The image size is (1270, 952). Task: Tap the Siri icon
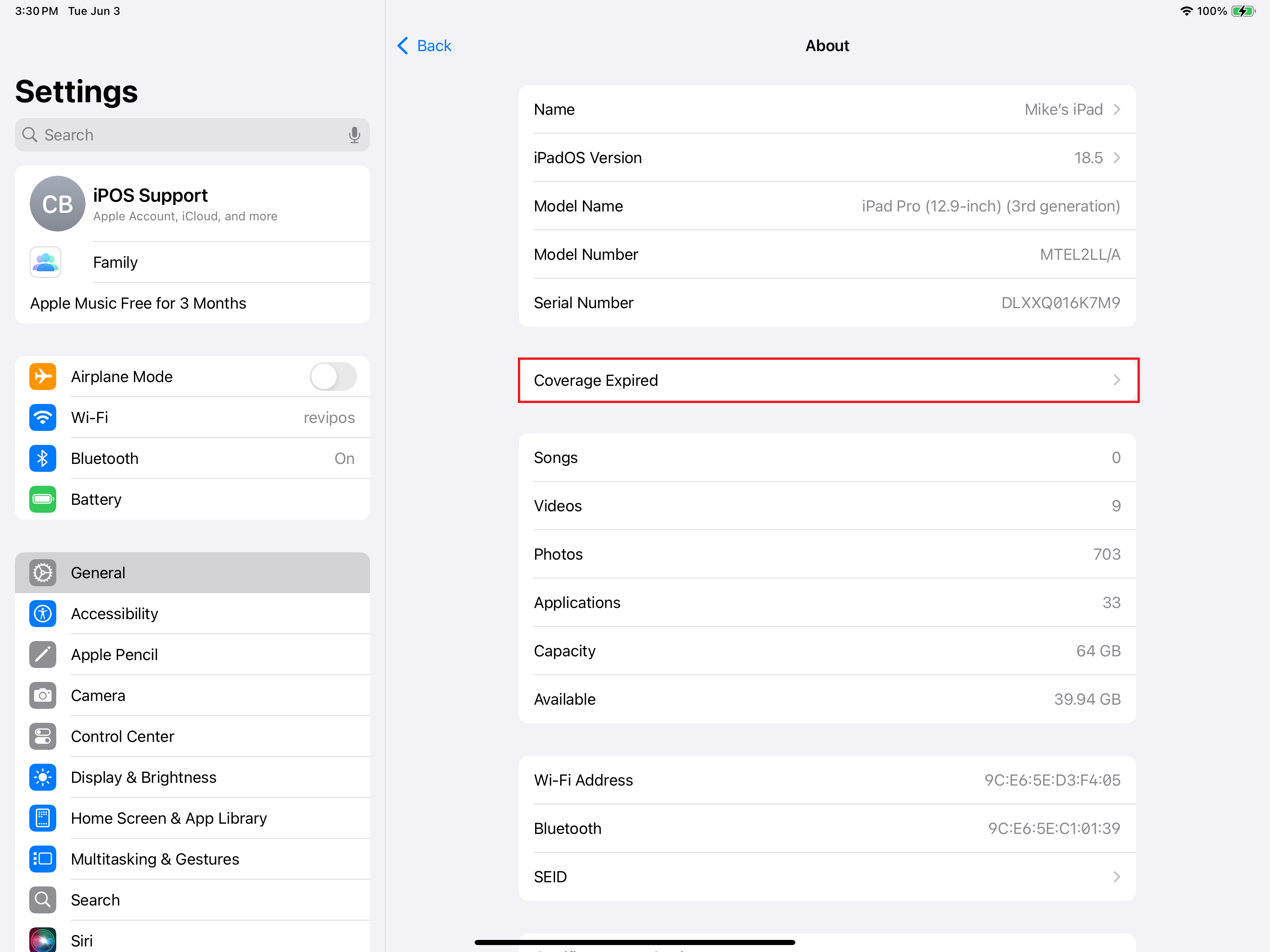(x=43, y=940)
